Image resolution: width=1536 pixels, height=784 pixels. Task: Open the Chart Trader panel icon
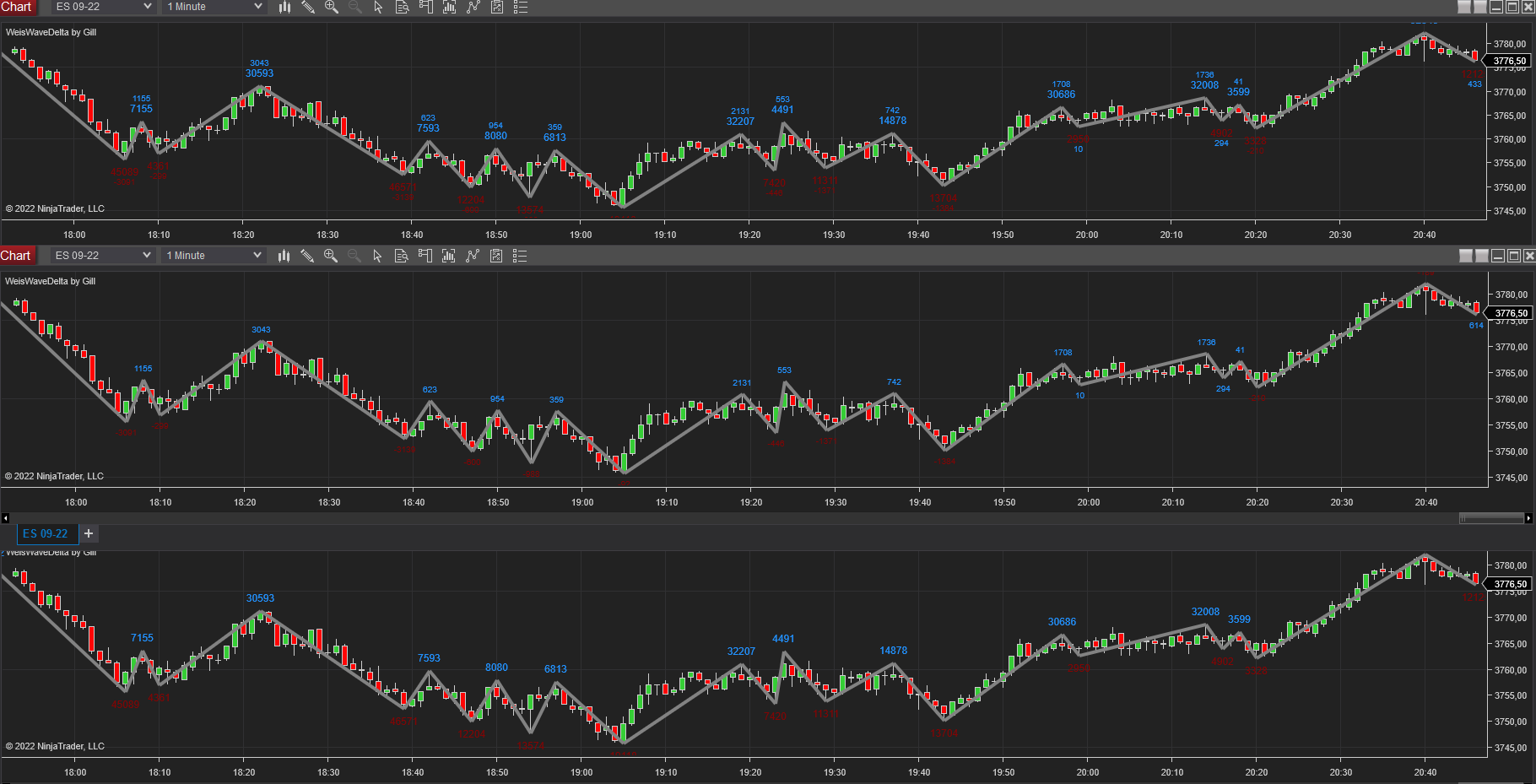pos(425,8)
